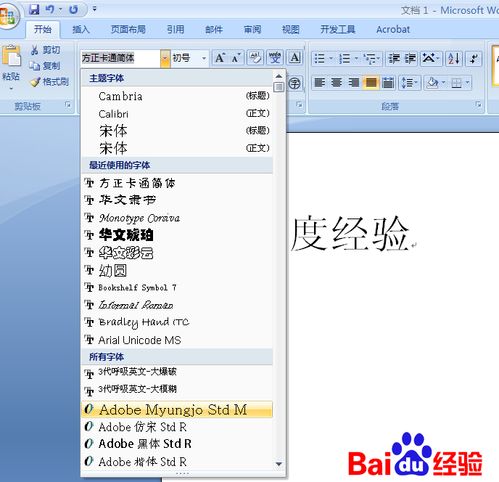This screenshot has width=499, height=482.
Task: Open the 邮件 ribbon tab
Action: point(214,29)
